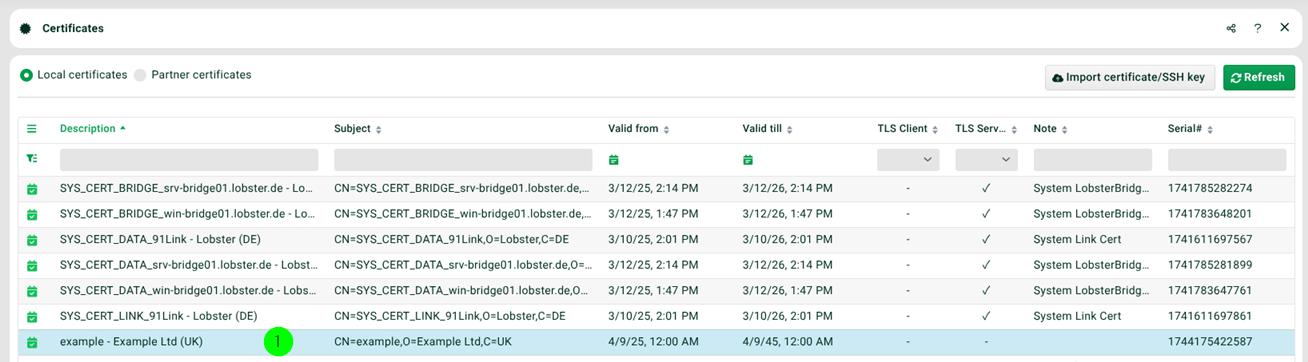Click Import certificate/SSH key button
This screenshot has width=1308, height=362.
[1130, 77]
